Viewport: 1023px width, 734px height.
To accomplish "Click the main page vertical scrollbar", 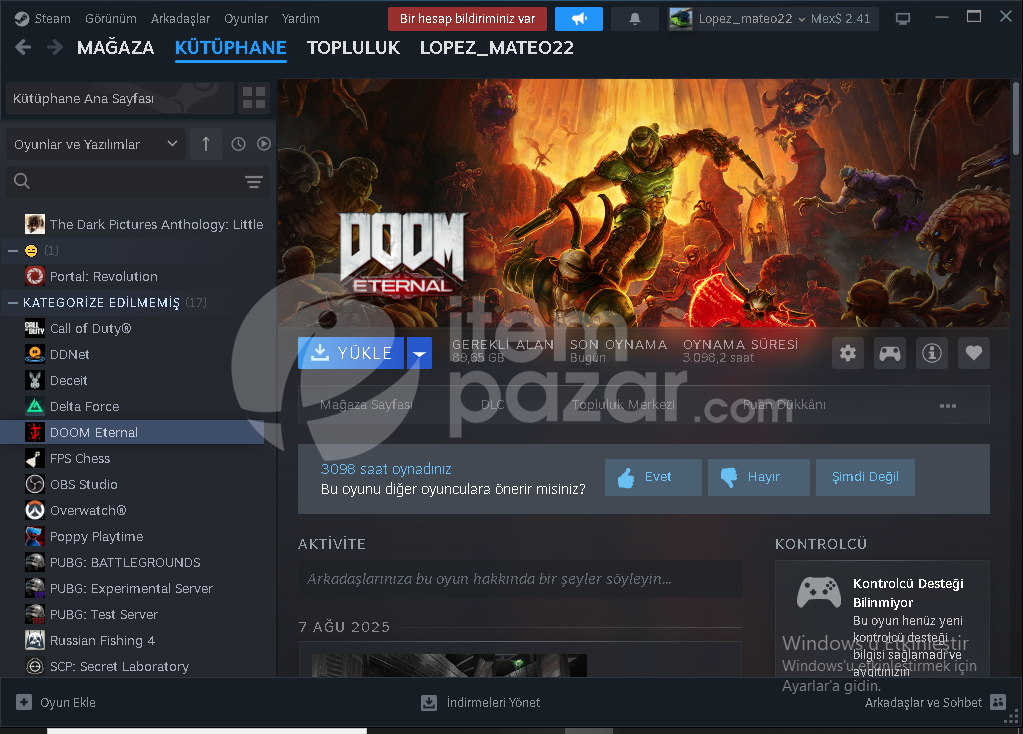I will [x=1016, y=117].
